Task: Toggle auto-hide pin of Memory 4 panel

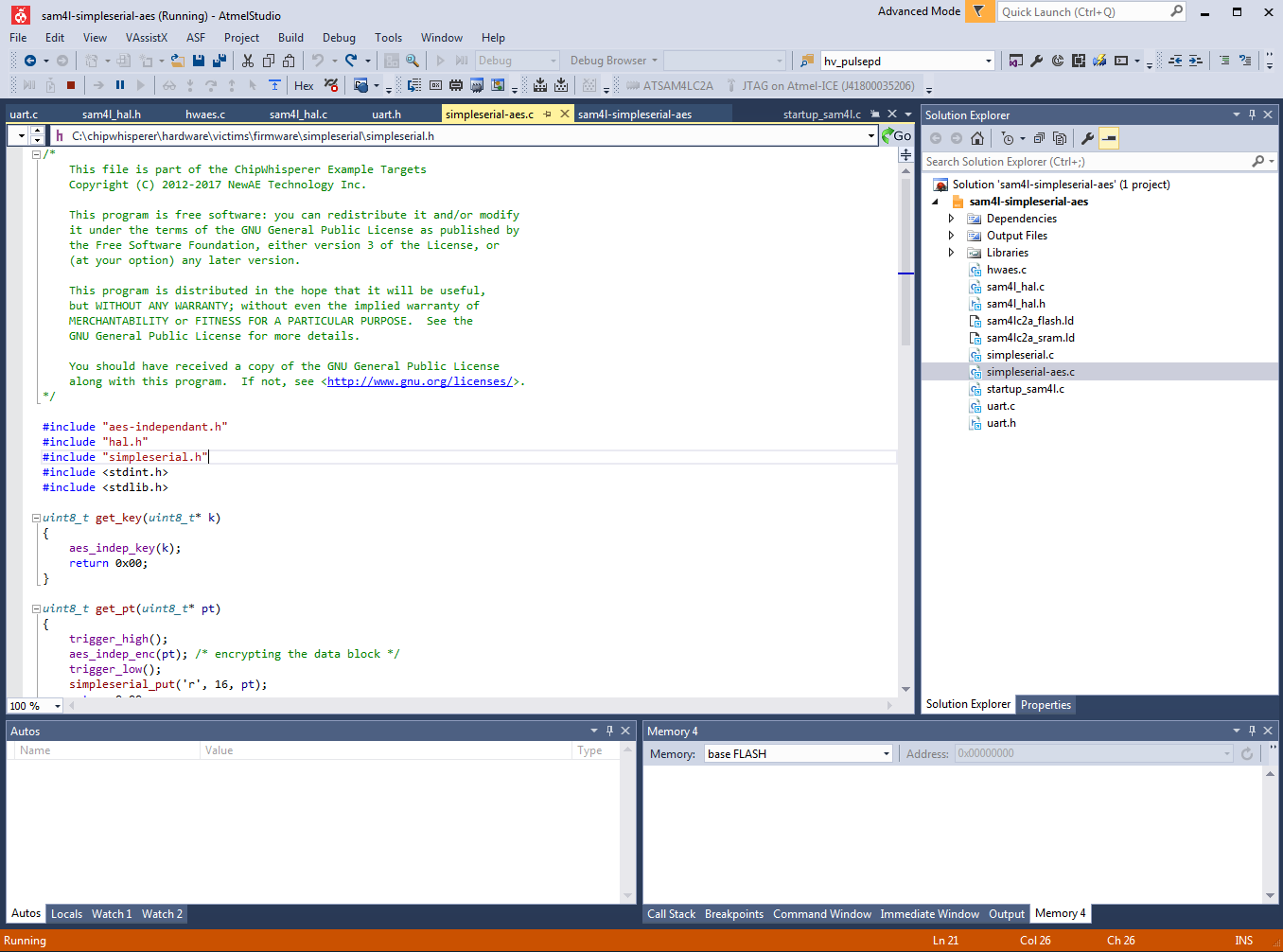Action: pyautogui.click(x=1252, y=731)
